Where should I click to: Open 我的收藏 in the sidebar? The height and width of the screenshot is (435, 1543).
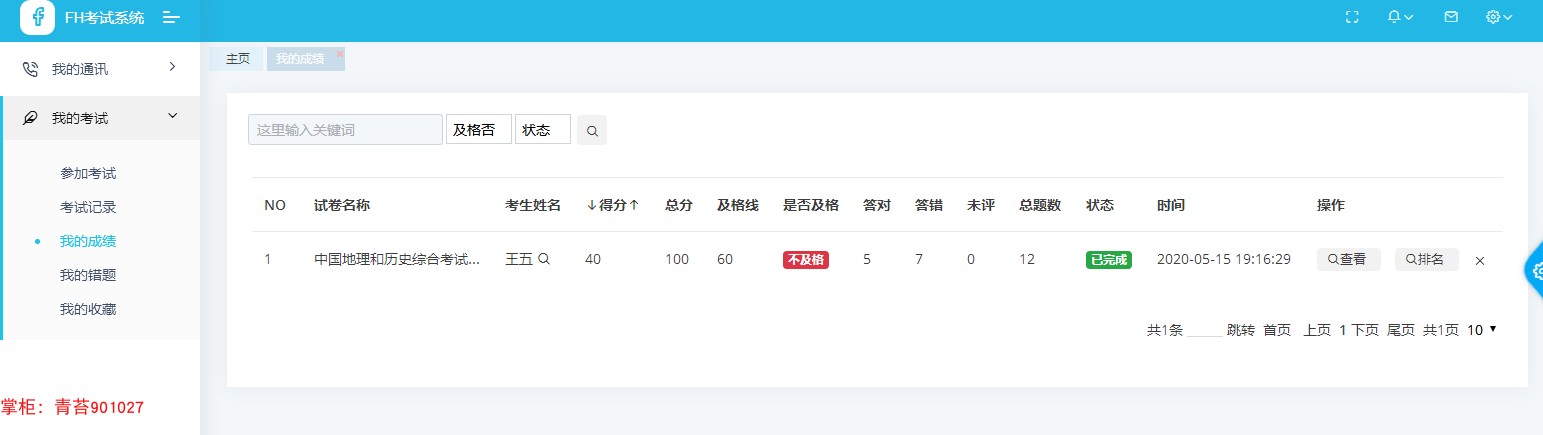(88, 309)
